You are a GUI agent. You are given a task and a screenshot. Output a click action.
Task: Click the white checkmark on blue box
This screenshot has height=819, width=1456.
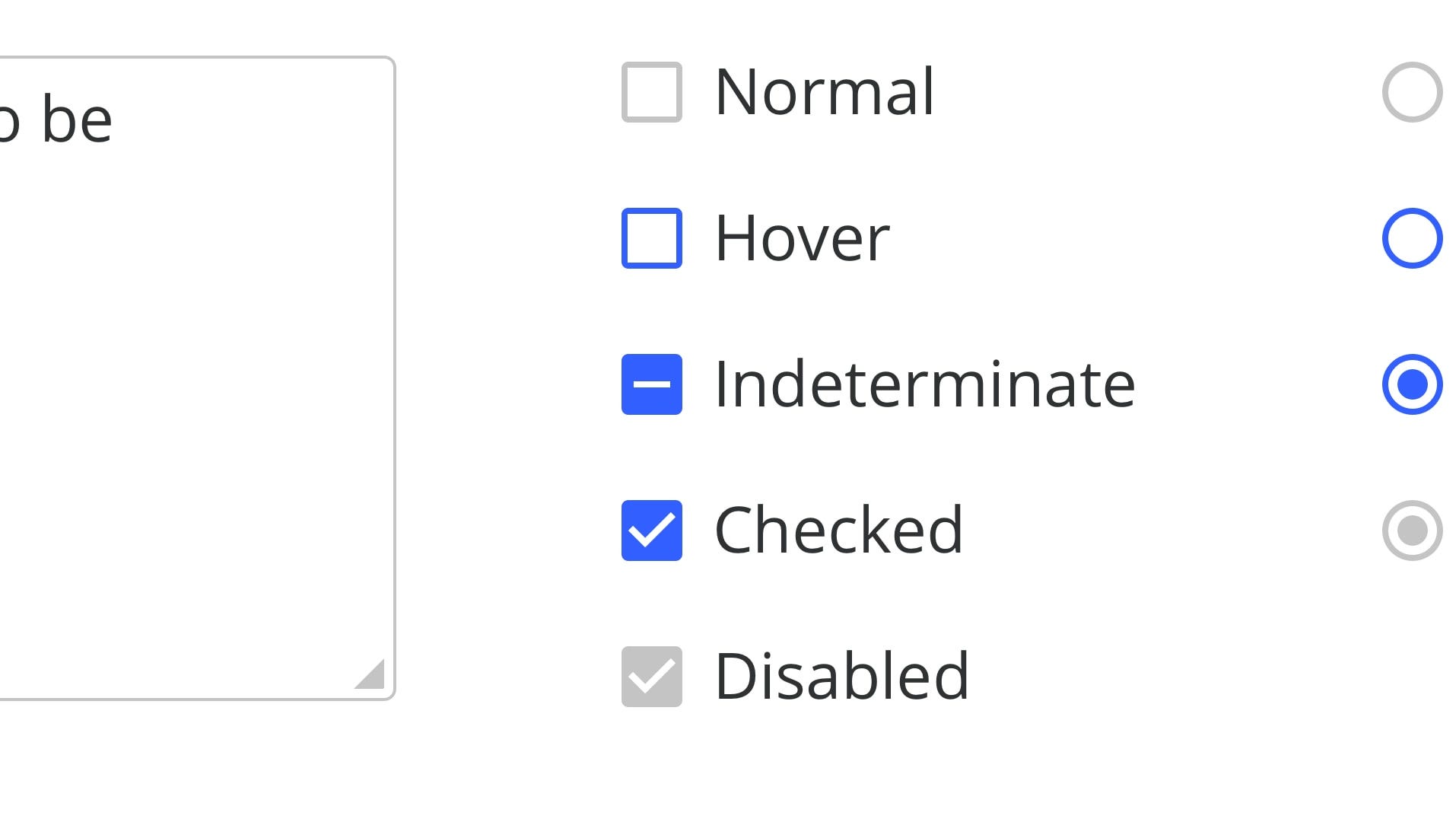(652, 531)
